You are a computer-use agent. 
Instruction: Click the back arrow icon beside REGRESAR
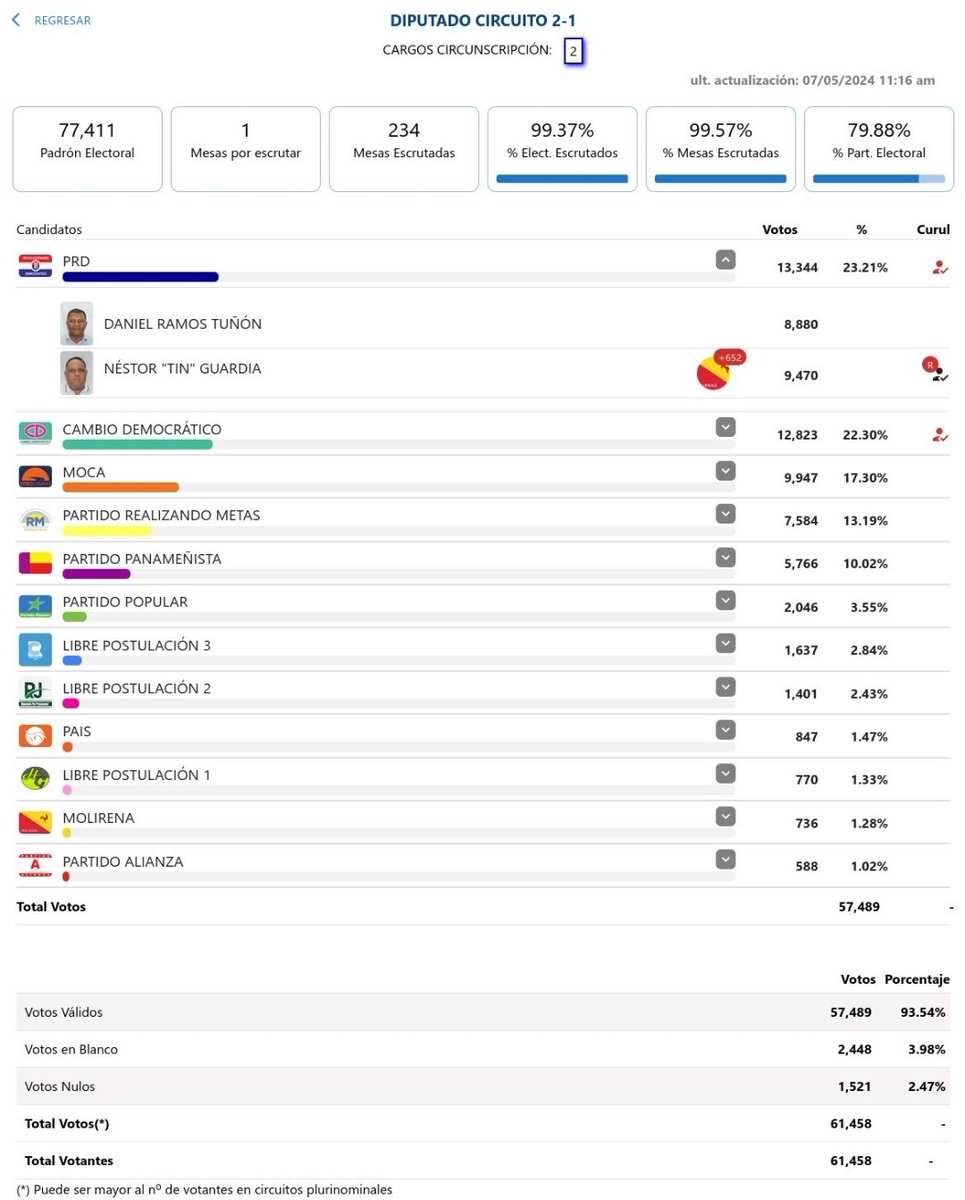click(16, 20)
